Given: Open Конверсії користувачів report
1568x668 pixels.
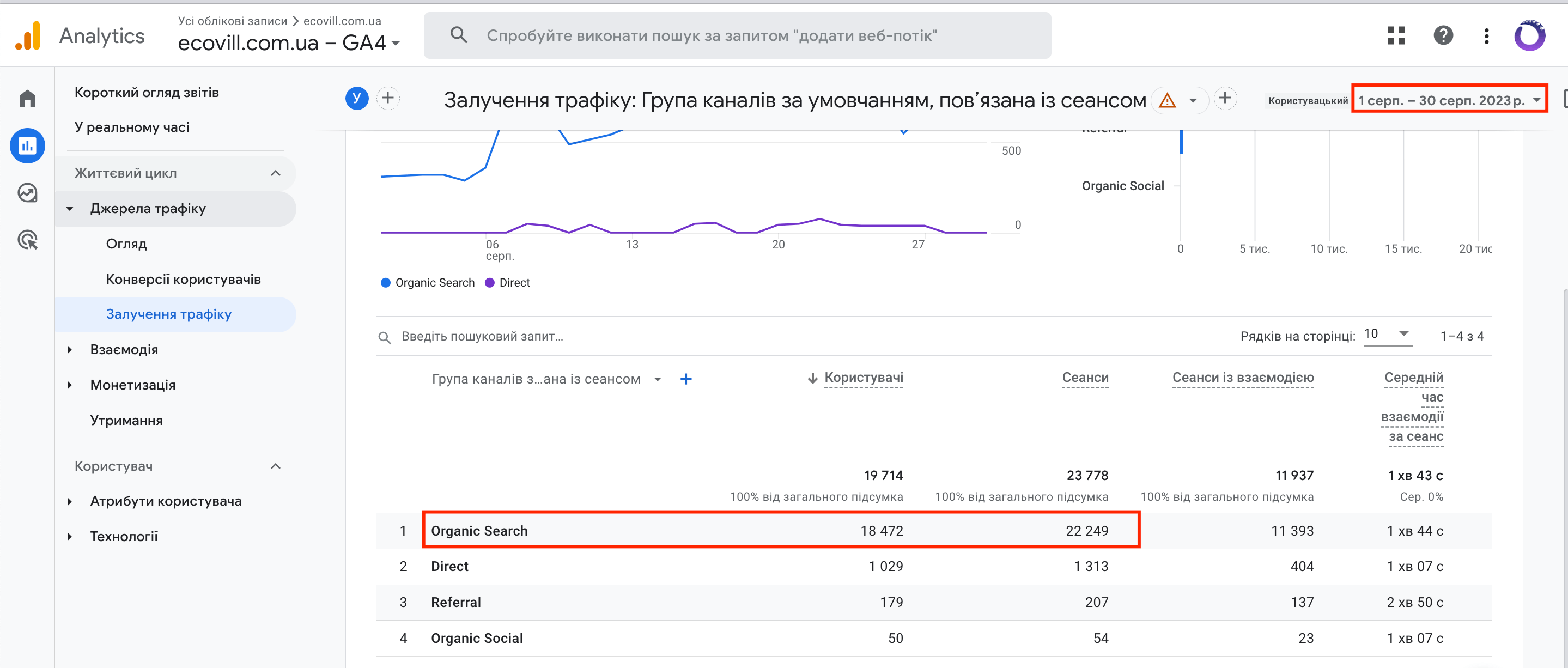Looking at the screenshot, I should 183,279.
